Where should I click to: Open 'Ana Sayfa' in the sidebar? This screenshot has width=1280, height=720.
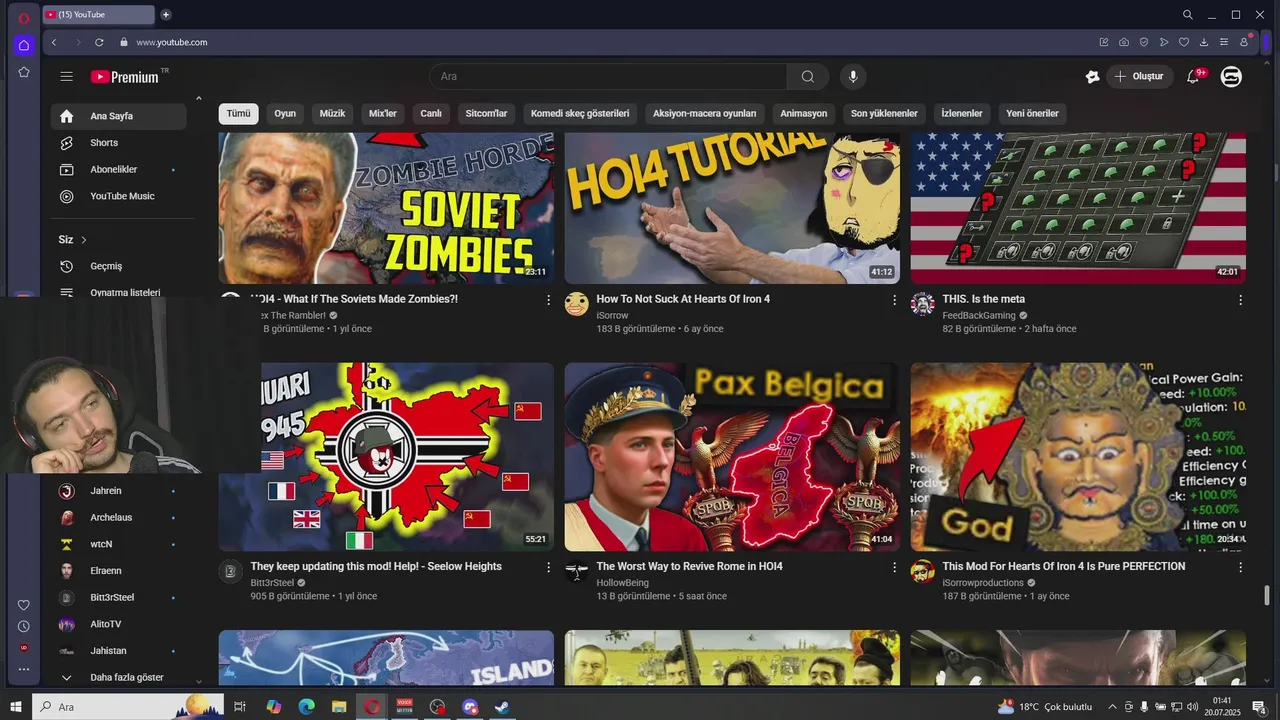[x=119, y=116]
